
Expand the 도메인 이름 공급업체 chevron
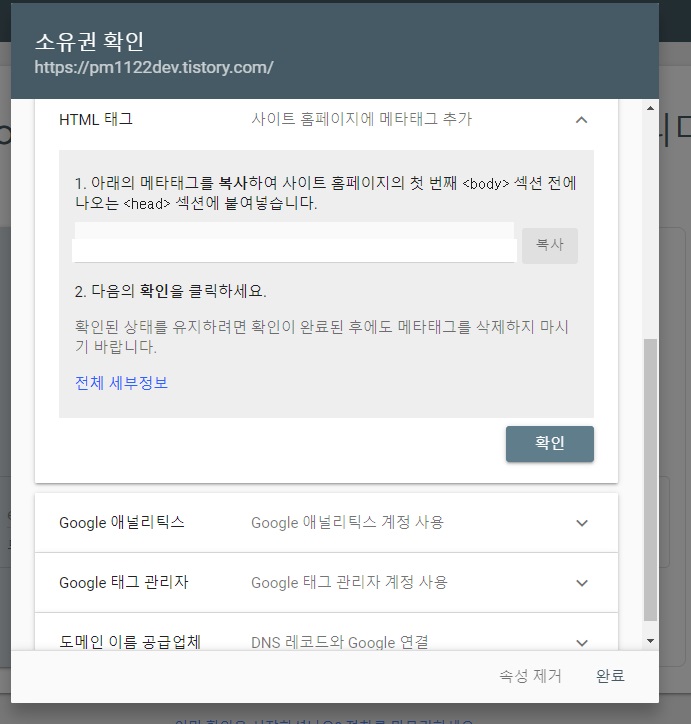point(582,643)
